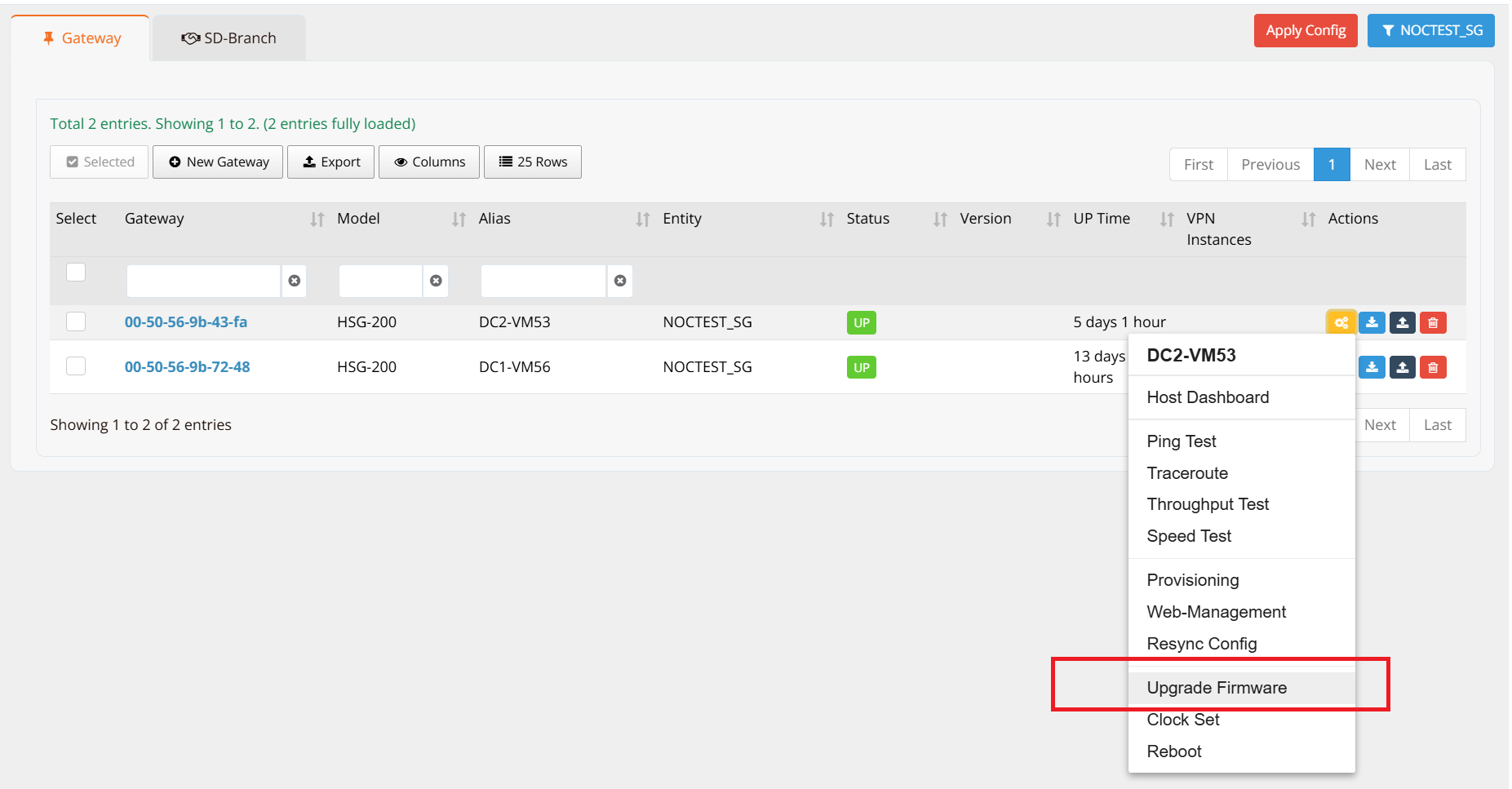Go to Previous page in top pagination
The image size is (1512, 789).
pyautogui.click(x=1270, y=164)
